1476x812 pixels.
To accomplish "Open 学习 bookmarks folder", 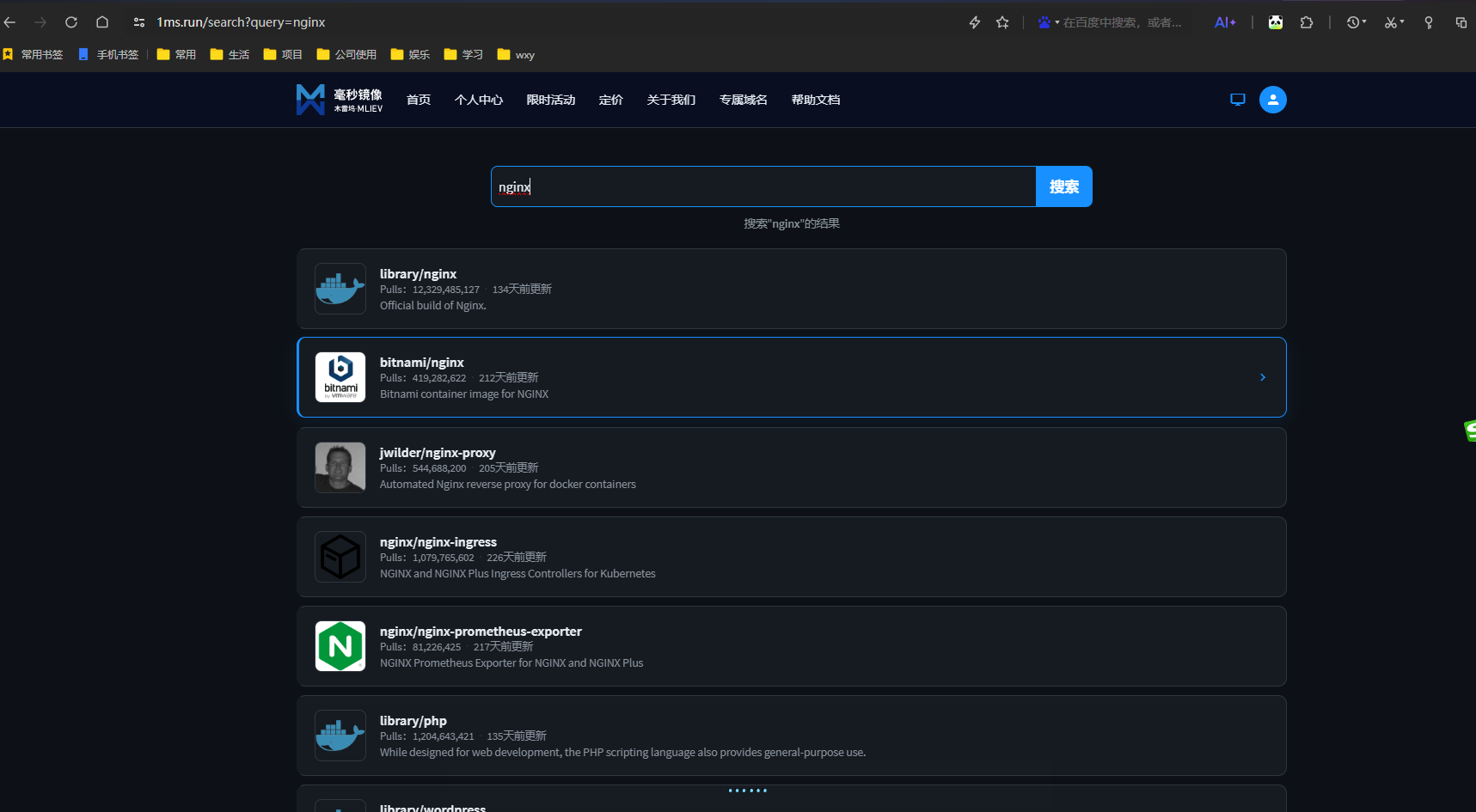I will 463,54.
